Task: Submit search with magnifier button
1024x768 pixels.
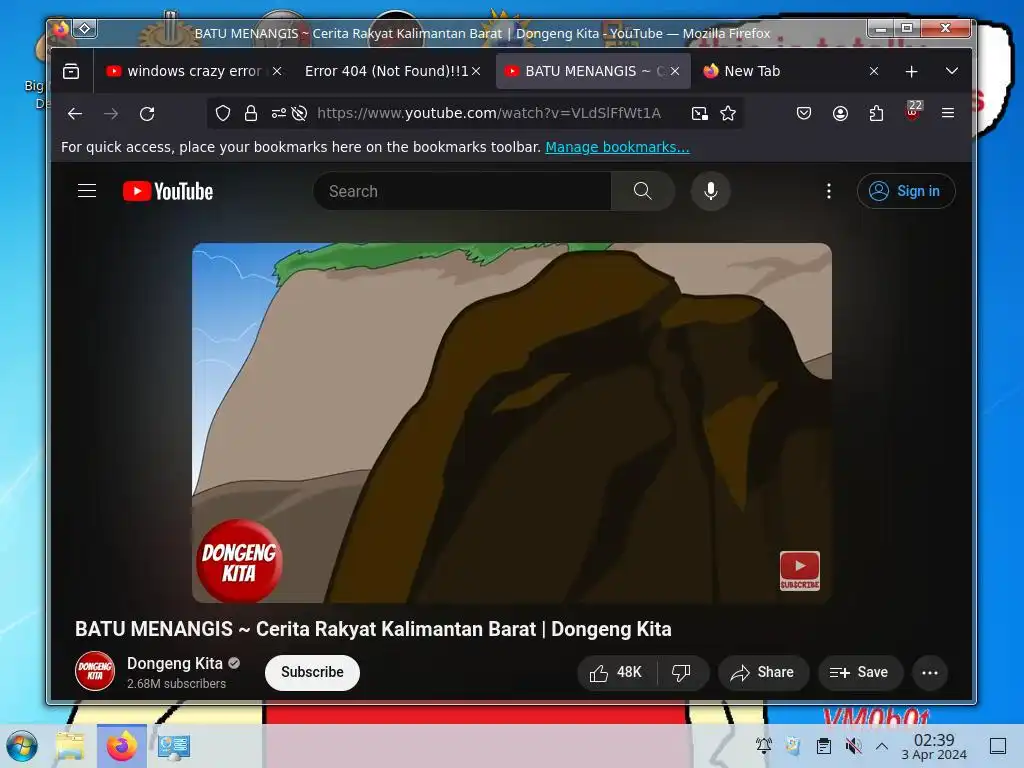Action: click(x=643, y=191)
